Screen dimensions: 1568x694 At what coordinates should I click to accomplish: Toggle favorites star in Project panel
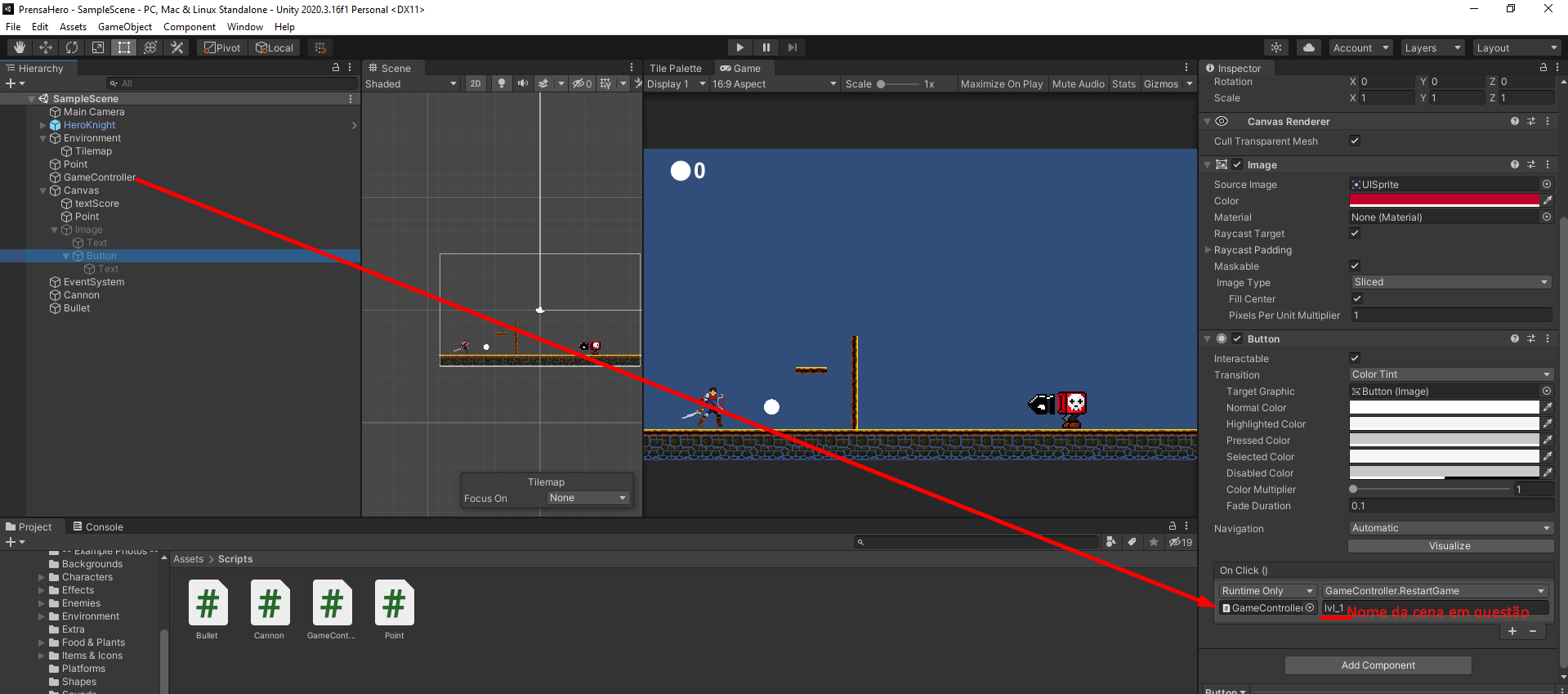coord(1153,541)
